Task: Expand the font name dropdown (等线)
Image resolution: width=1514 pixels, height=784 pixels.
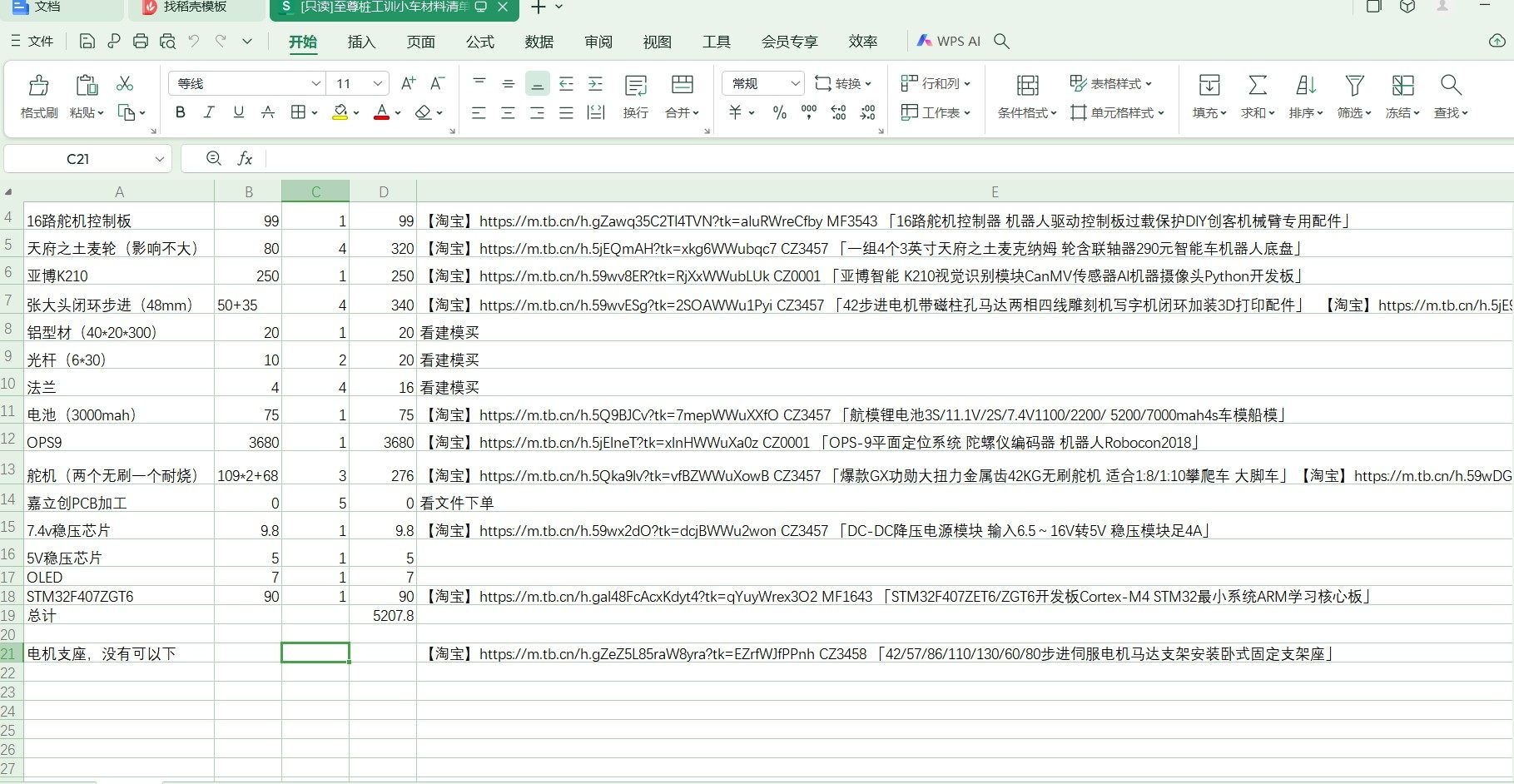Action: (x=315, y=83)
